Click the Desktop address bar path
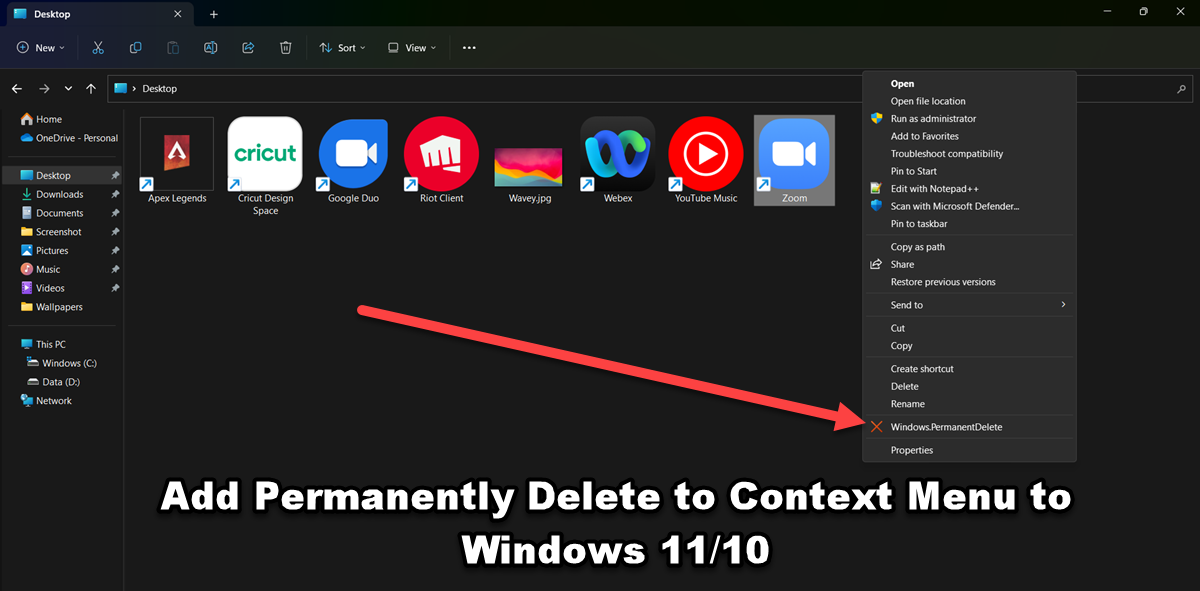This screenshot has width=1200, height=591. coord(159,88)
